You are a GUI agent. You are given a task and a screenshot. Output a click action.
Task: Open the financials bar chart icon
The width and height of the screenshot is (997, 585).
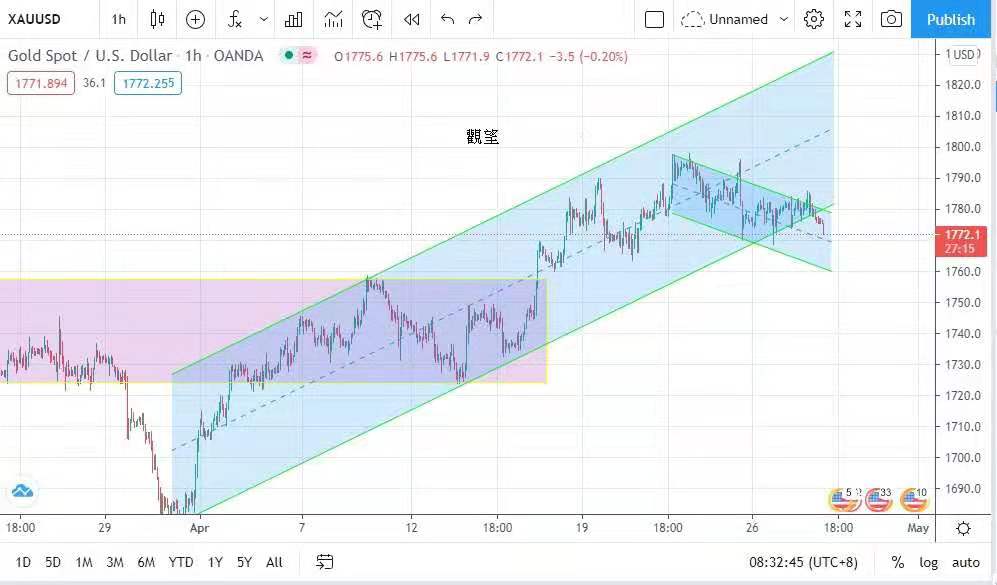coord(293,19)
